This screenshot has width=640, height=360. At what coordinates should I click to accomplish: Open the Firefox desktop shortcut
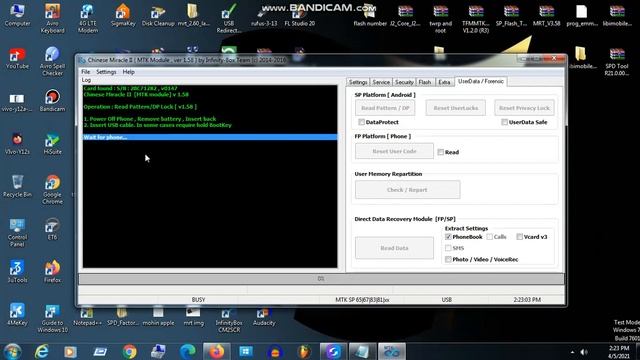coord(52,271)
